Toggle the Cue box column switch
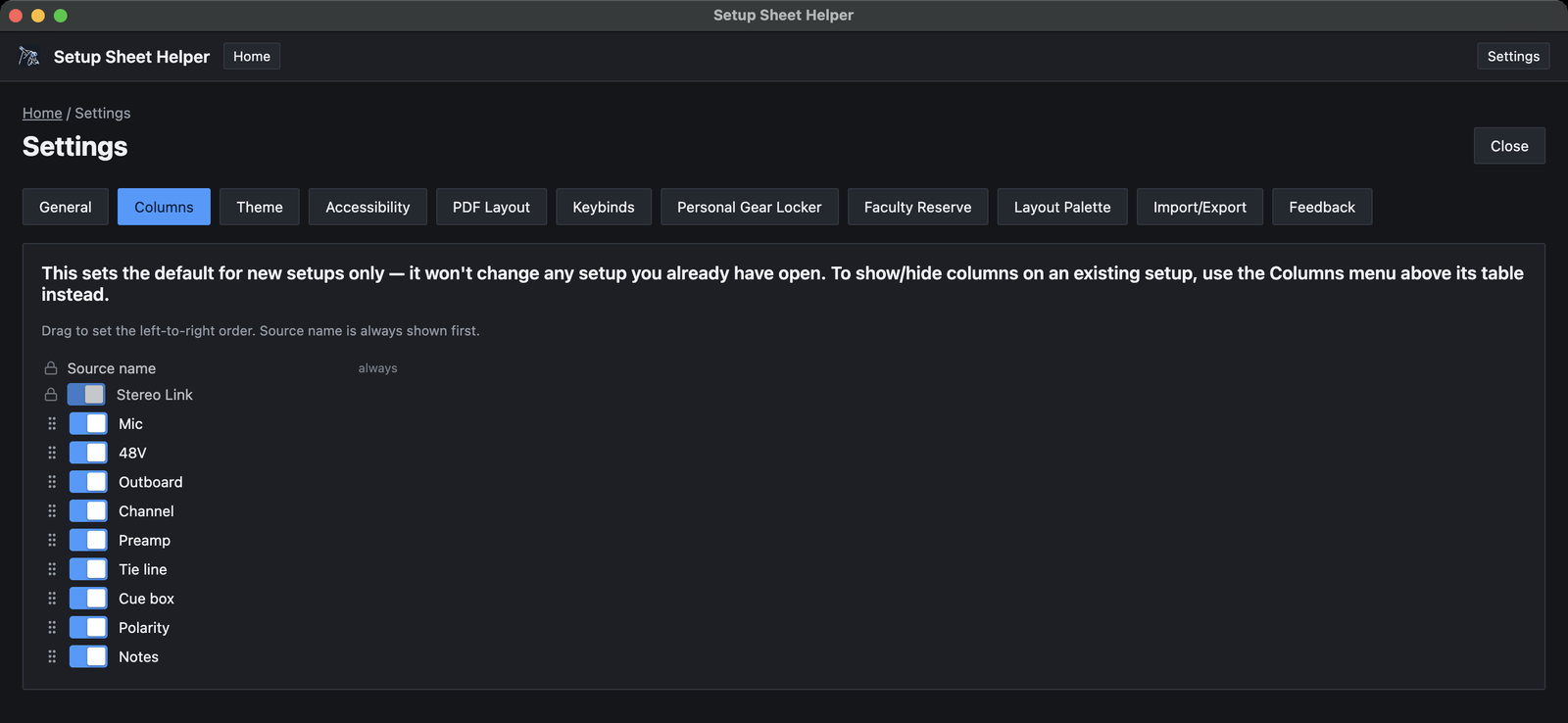Viewport: 1568px width, 723px height. click(x=88, y=598)
